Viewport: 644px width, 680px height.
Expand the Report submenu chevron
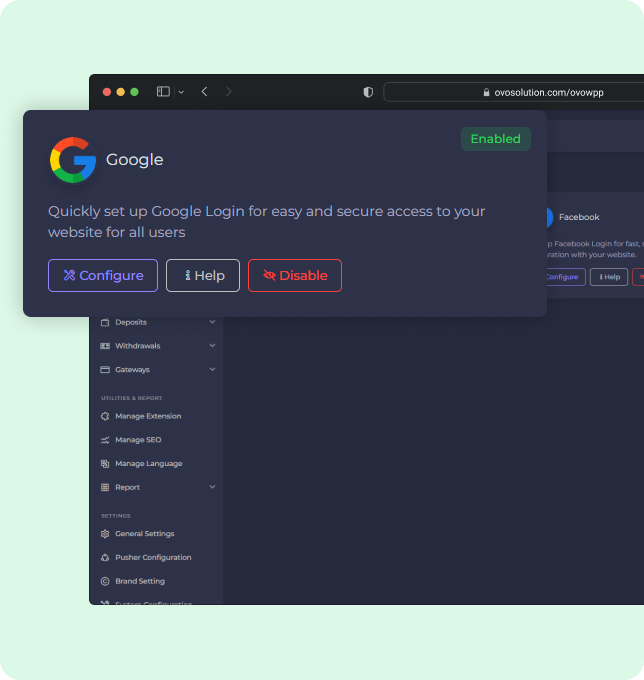pos(212,488)
